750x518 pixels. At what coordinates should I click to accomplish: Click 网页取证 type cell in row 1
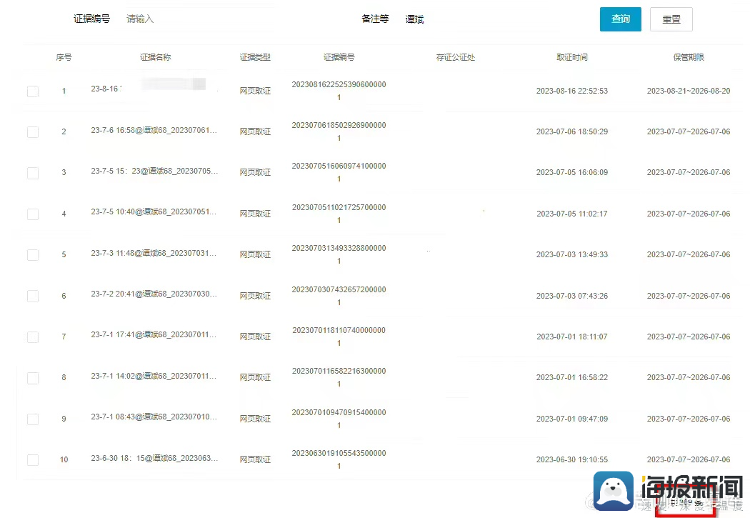click(x=255, y=91)
